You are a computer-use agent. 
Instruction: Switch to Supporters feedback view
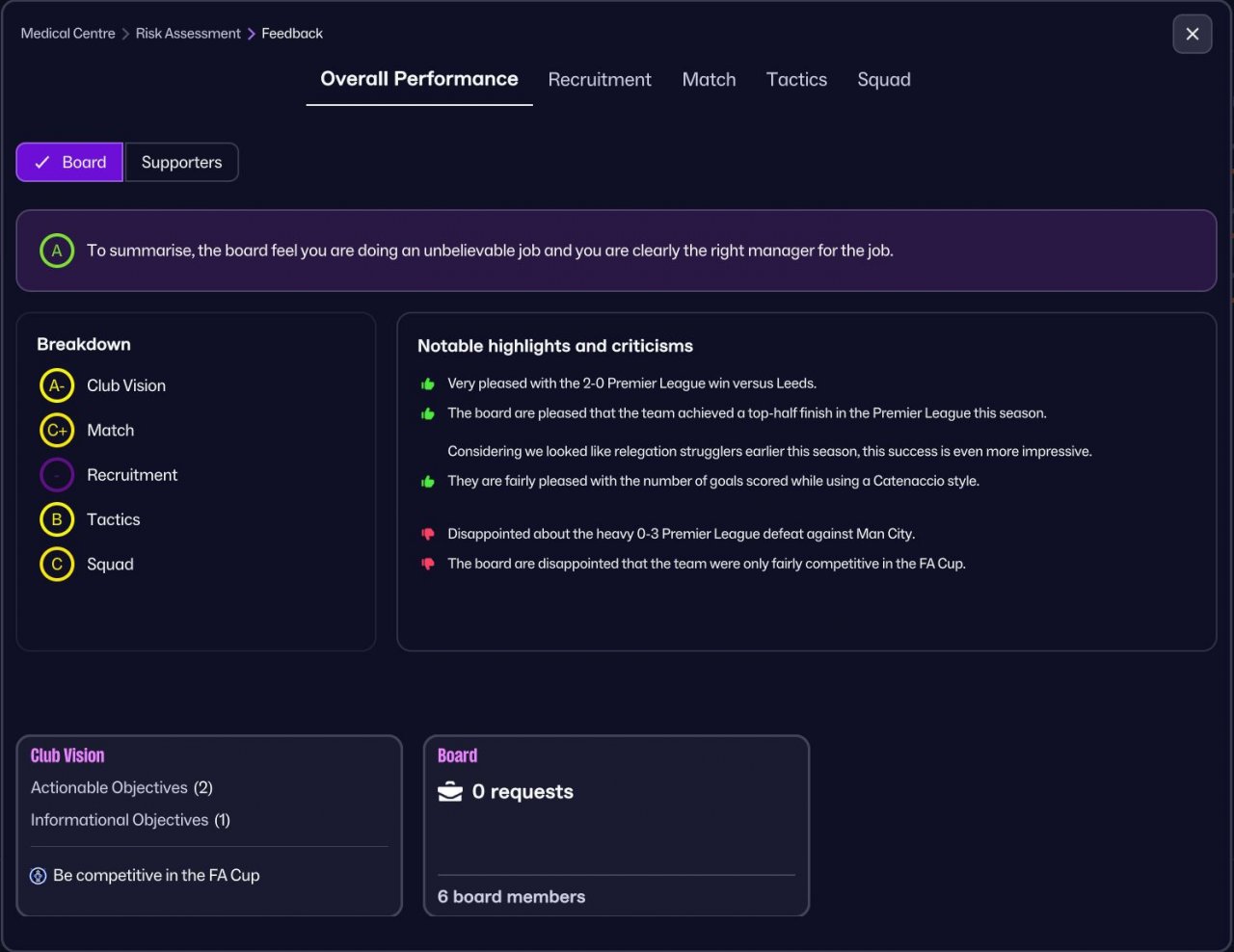coord(181,162)
